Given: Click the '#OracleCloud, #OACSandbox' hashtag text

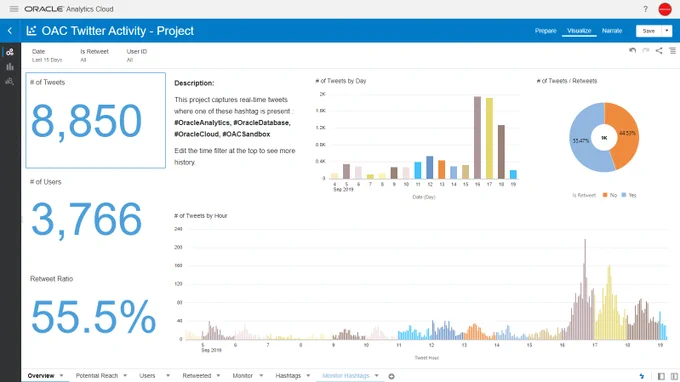Looking at the screenshot, I should click(x=222, y=134).
